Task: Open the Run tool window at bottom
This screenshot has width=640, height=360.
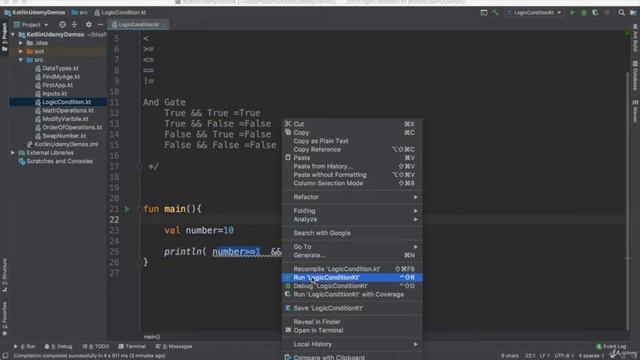Action: [x=25, y=346]
